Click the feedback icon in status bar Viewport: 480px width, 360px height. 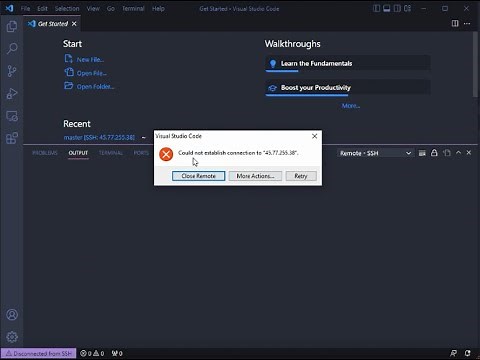tap(453, 353)
